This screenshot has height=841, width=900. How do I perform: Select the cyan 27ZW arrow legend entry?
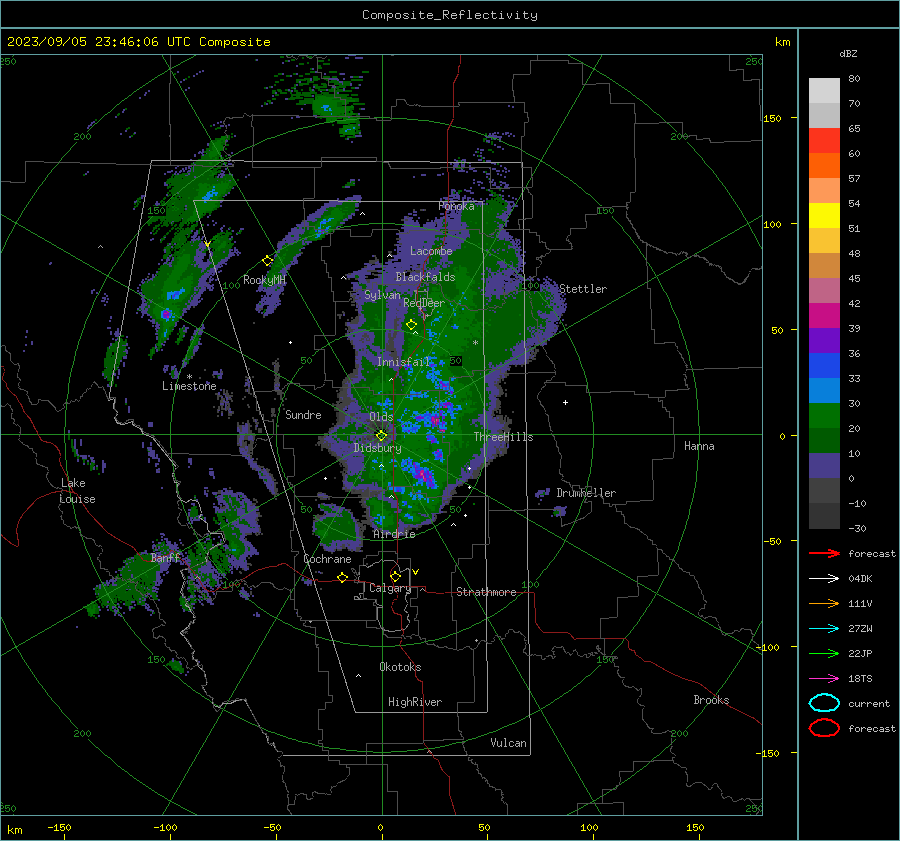tap(824, 629)
